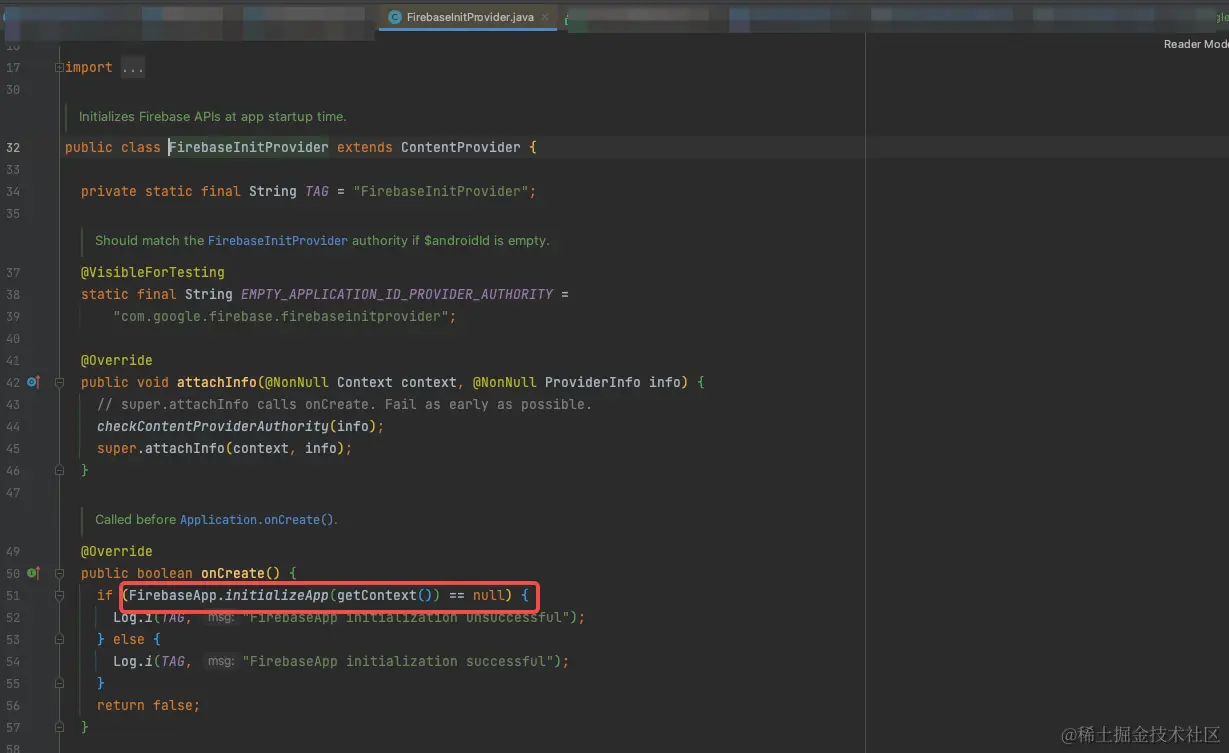The width and height of the screenshot is (1229, 753).
Task: Open the Application.onCreate() link in the comment
Action: click(x=256, y=519)
